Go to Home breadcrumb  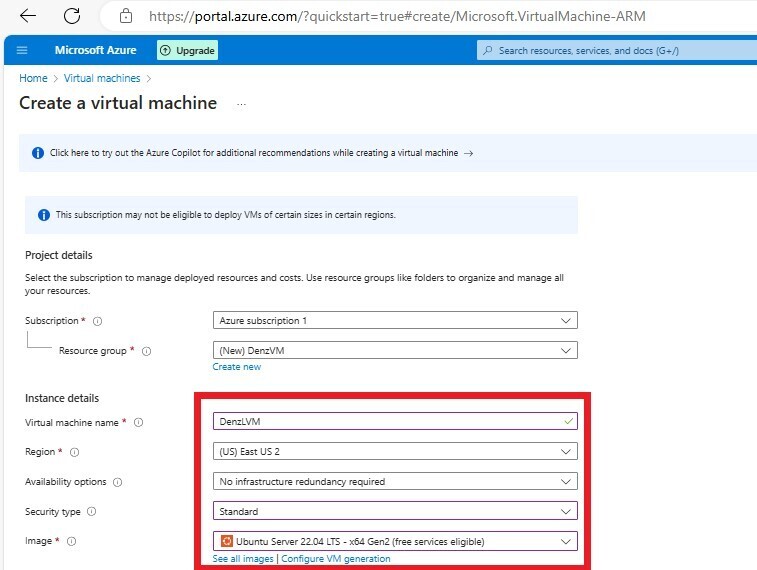(x=33, y=78)
